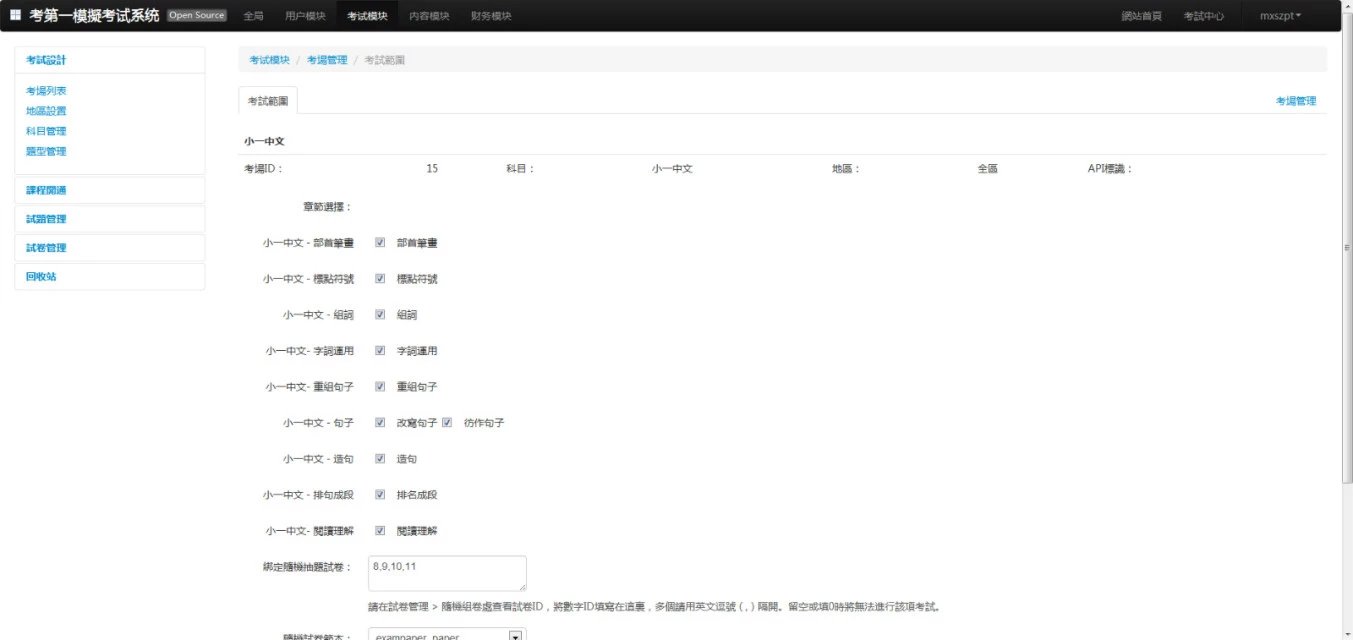Uncheck the 部首筆畫 chapter checkbox
Viewport: 1353px width, 640px height.
(x=380, y=243)
